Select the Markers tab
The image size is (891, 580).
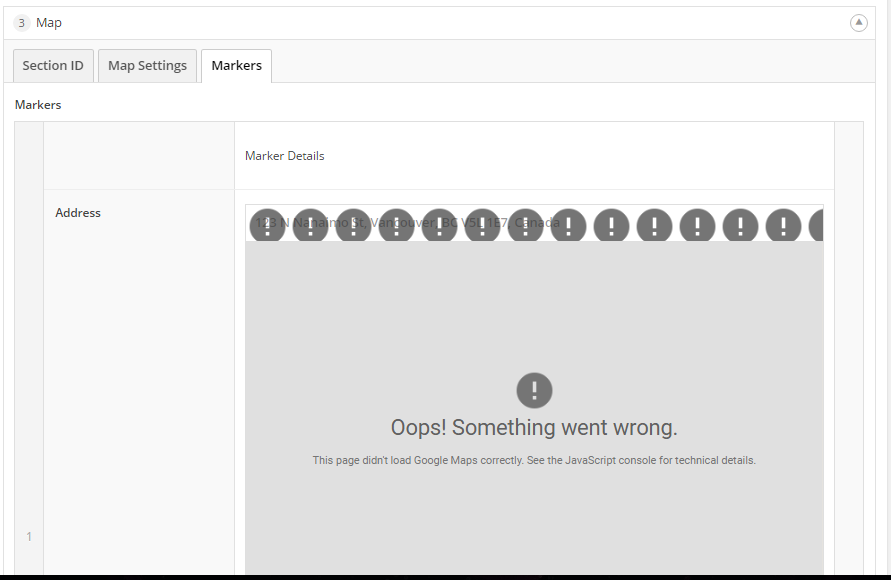(236, 66)
